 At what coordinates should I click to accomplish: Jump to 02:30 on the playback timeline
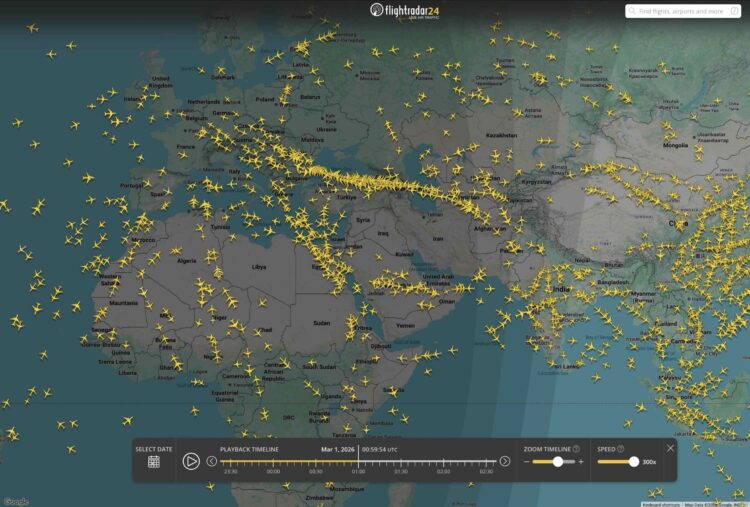[x=486, y=471]
